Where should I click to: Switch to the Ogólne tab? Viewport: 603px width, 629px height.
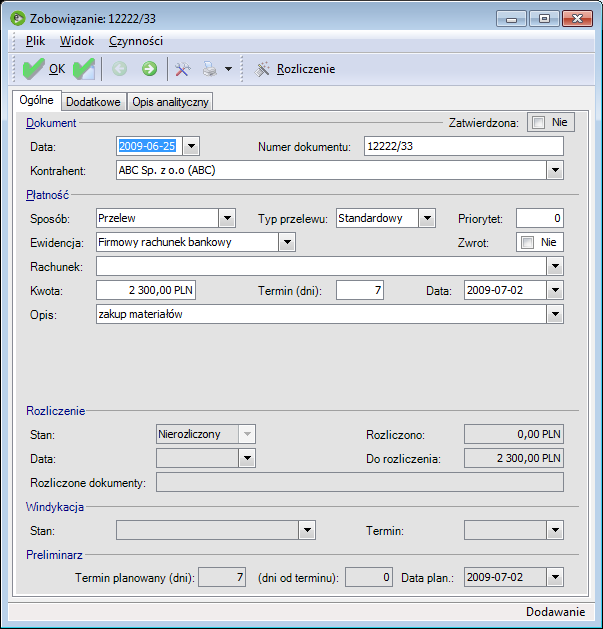pyautogui.click(x=37, y=100)
